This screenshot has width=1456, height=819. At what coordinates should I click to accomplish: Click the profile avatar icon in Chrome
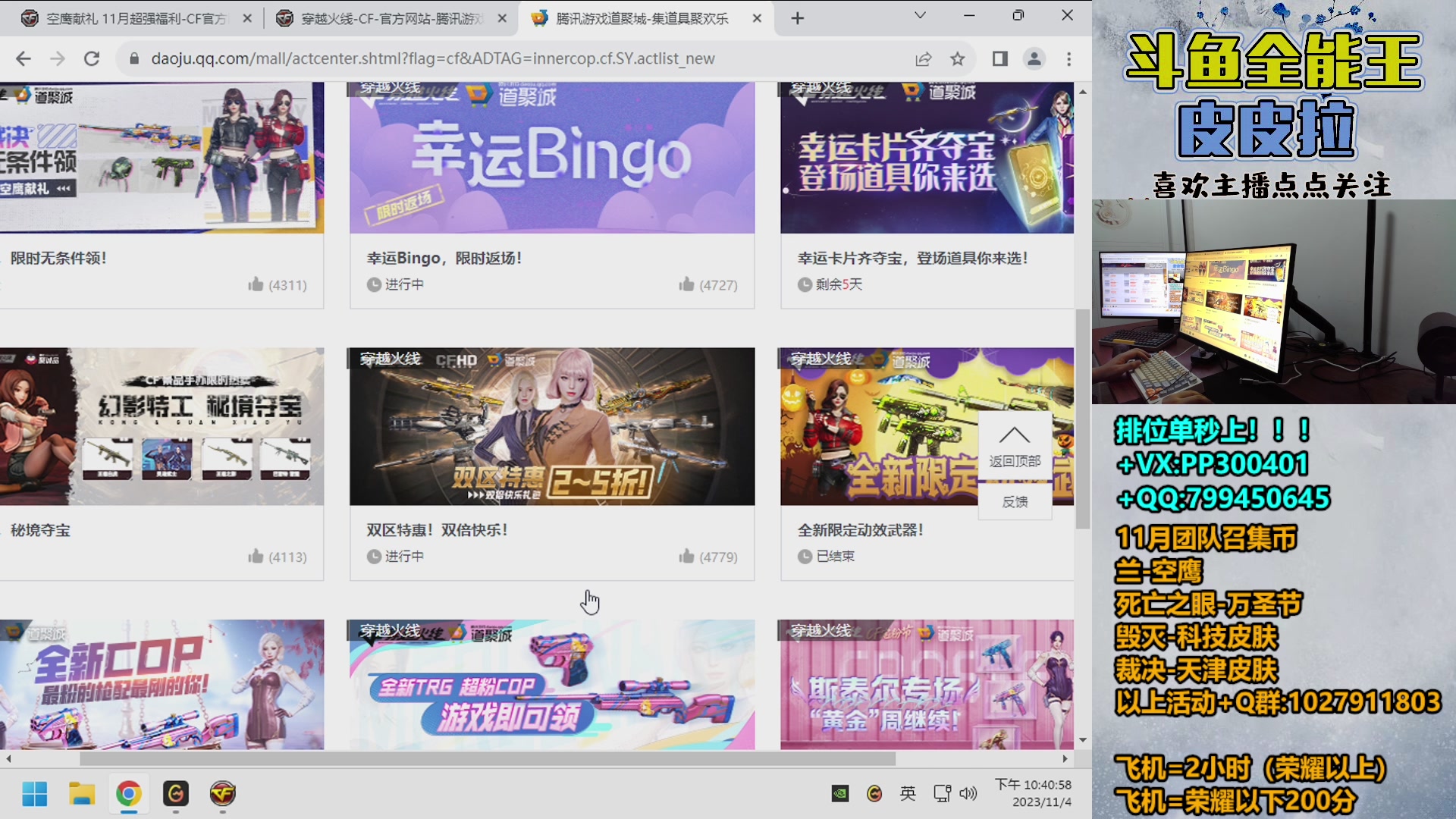[x=1034, y=58]
